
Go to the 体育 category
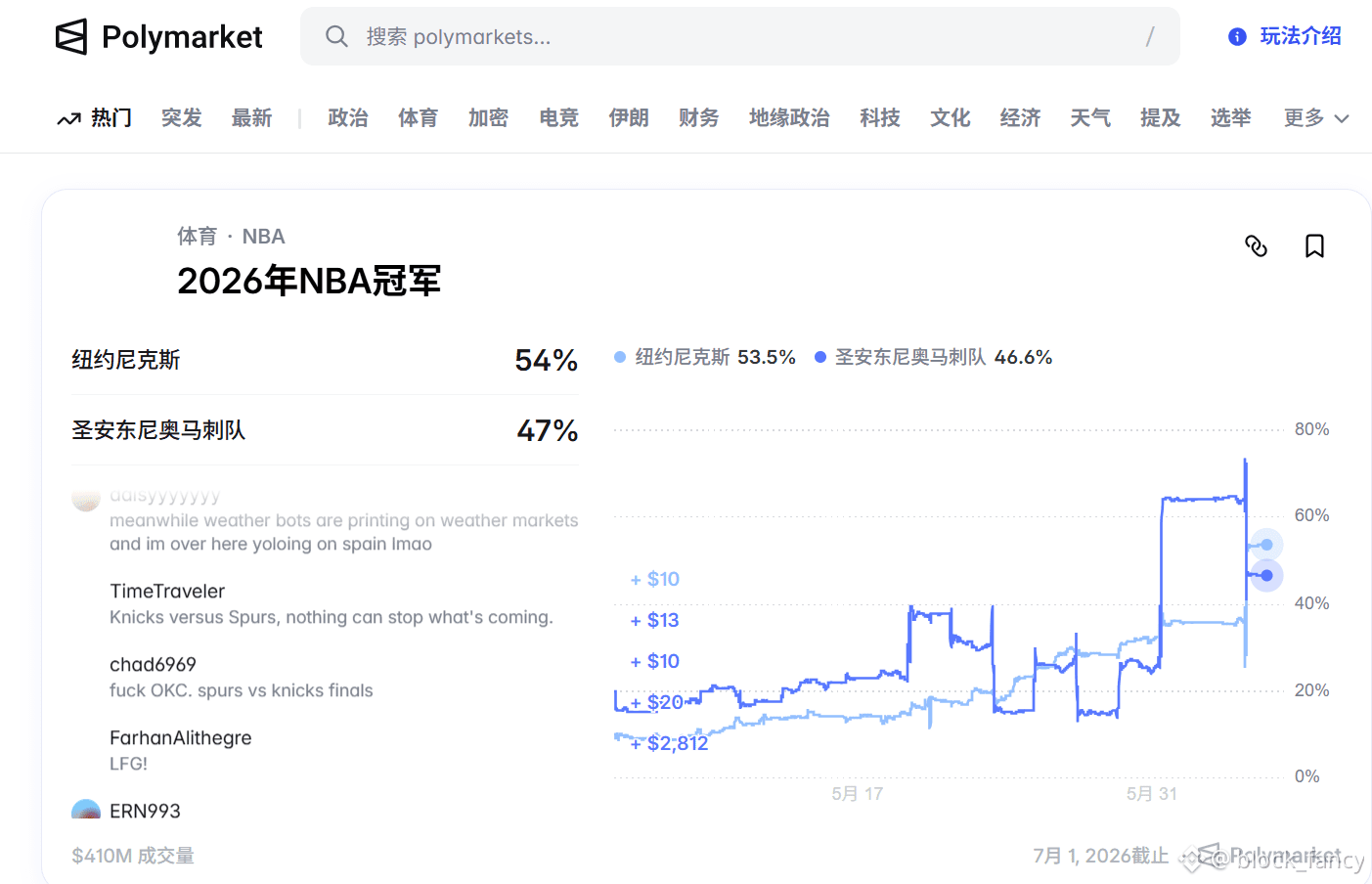pos(419,118)
